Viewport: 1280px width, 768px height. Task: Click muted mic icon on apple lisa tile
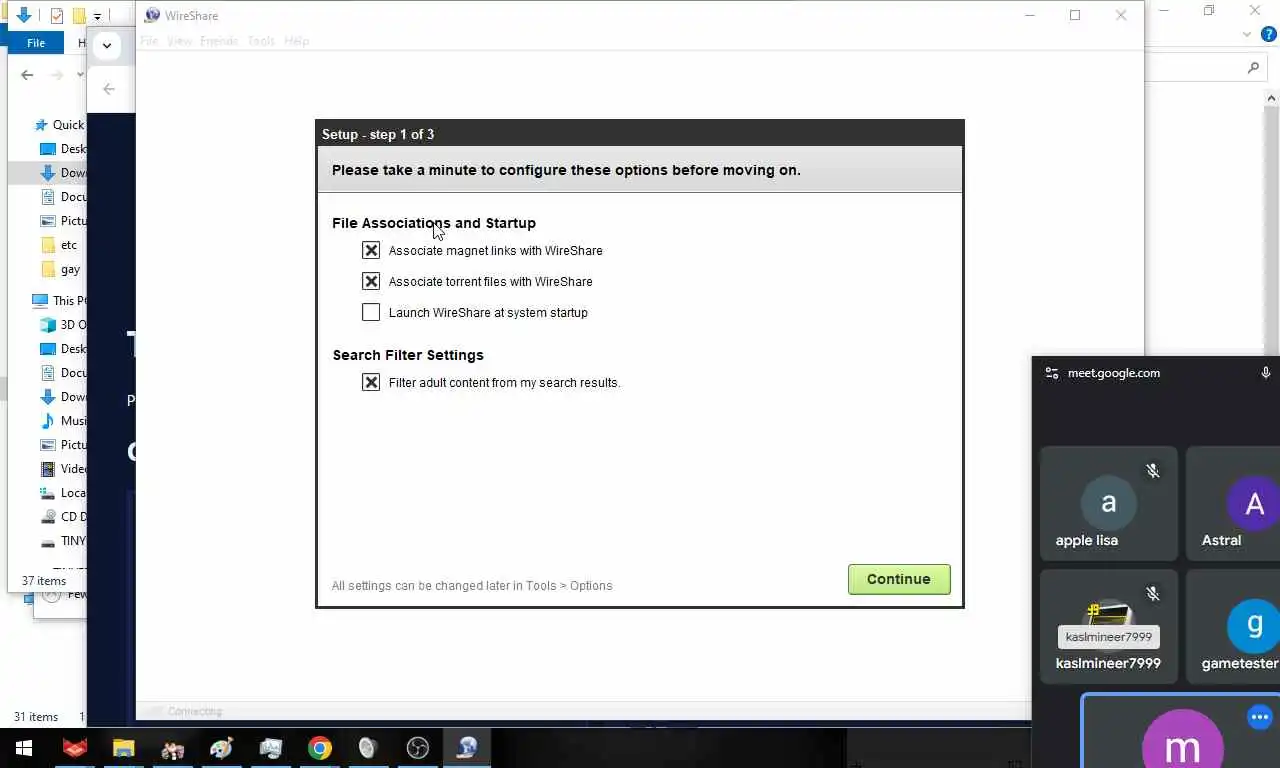click(1153, 470)
